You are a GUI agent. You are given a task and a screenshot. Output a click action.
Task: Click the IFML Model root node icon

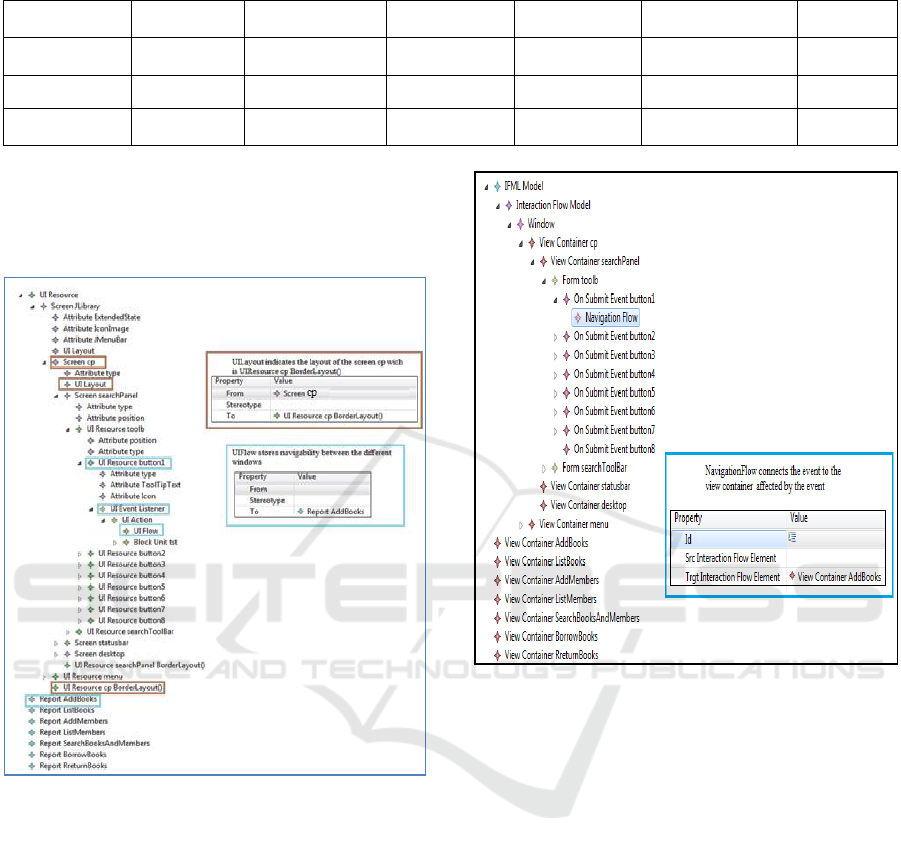[x=497, y=187]
